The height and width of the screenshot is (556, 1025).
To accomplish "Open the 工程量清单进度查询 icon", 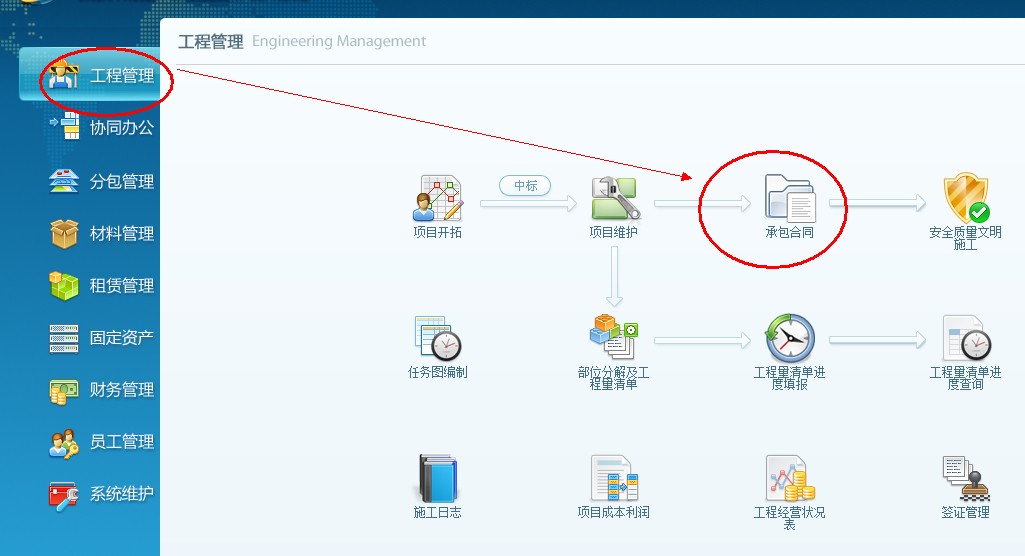I will 965,339.
